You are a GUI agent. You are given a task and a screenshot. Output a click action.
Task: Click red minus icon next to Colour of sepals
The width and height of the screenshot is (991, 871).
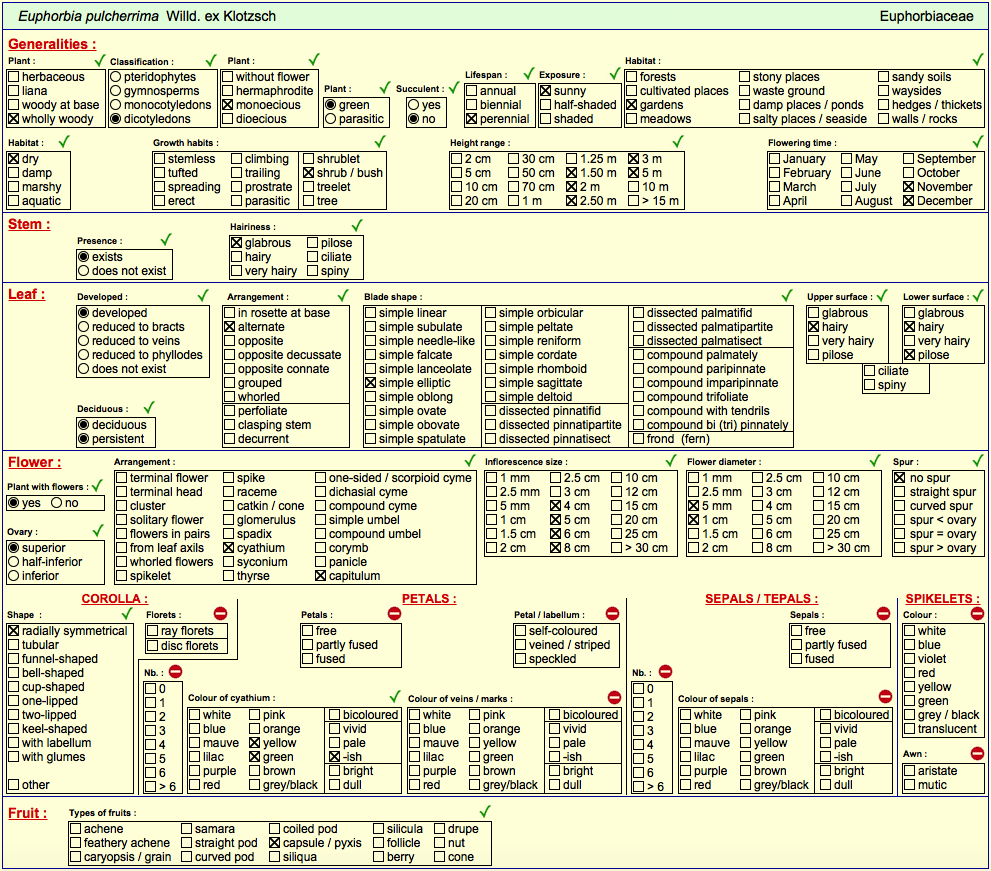pos(885,697)
